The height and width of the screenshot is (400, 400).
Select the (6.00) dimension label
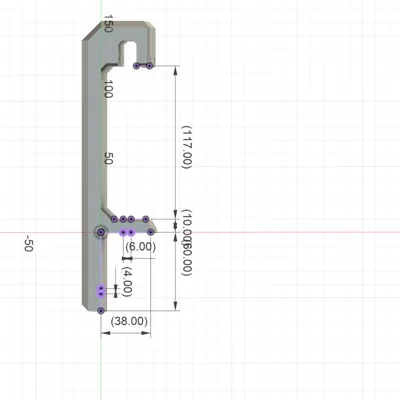(141, 247)
